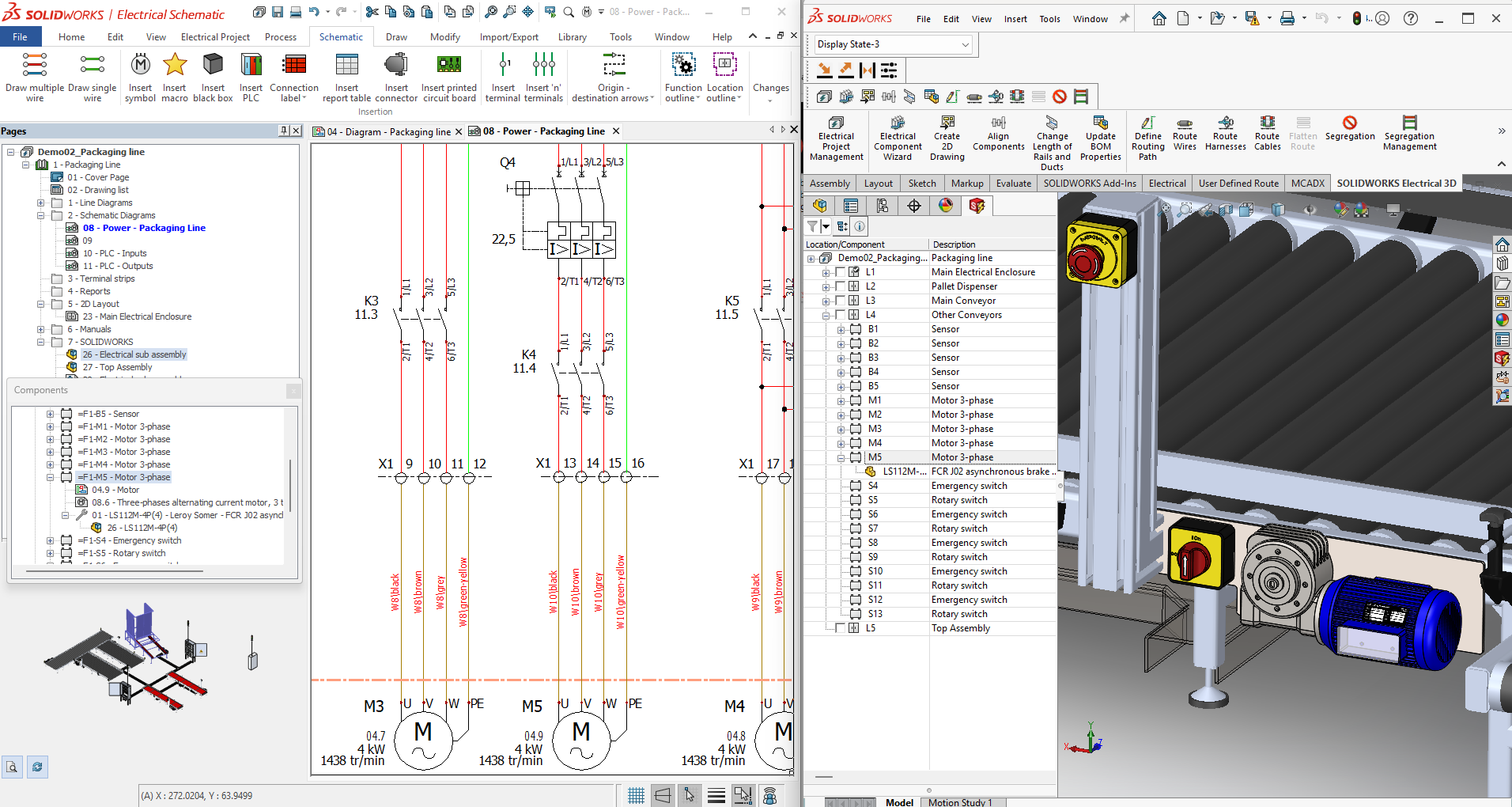Open the 10 - PLC - Inputs page

click(x=115, y=253)
